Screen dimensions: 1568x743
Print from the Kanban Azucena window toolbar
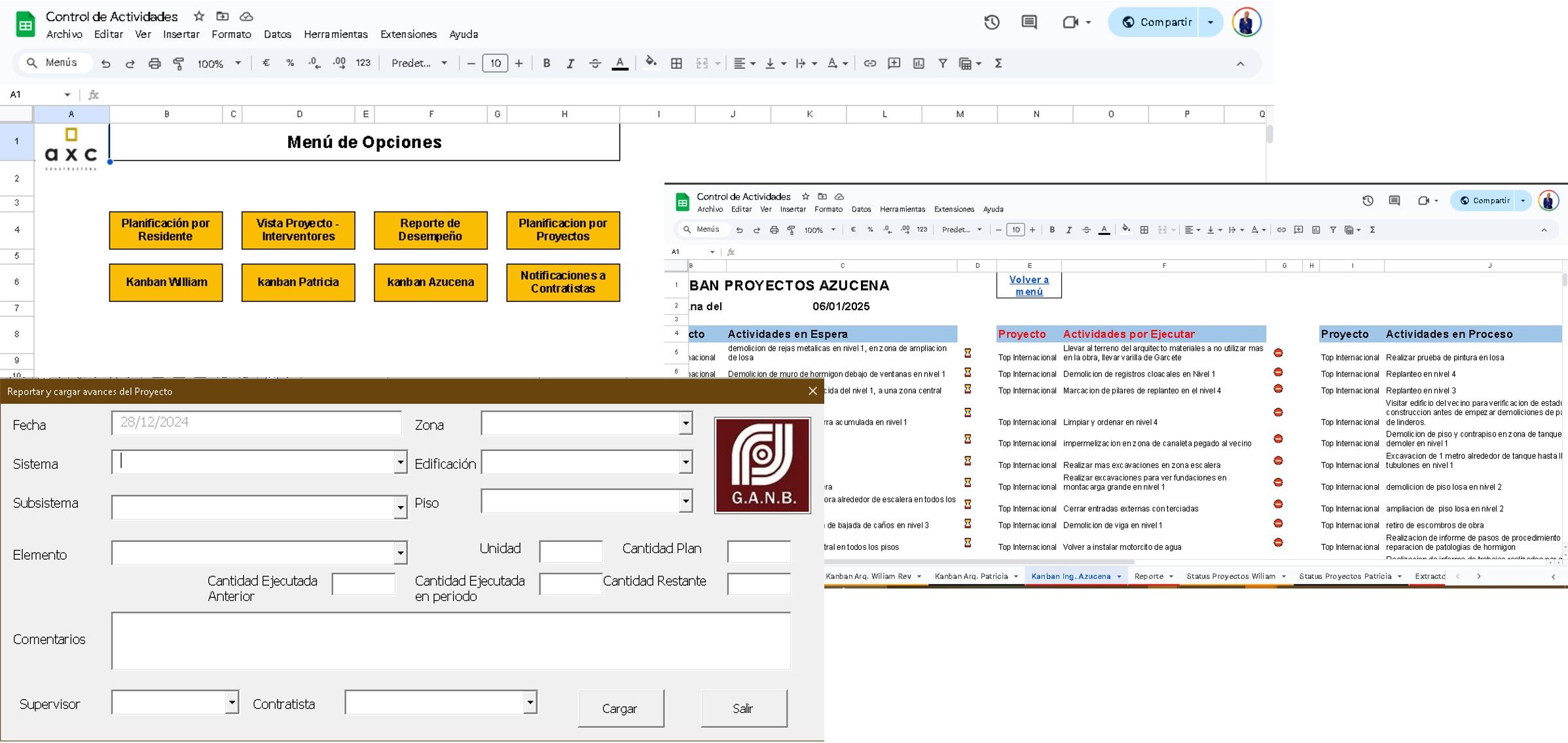click(x=774, y=230)
